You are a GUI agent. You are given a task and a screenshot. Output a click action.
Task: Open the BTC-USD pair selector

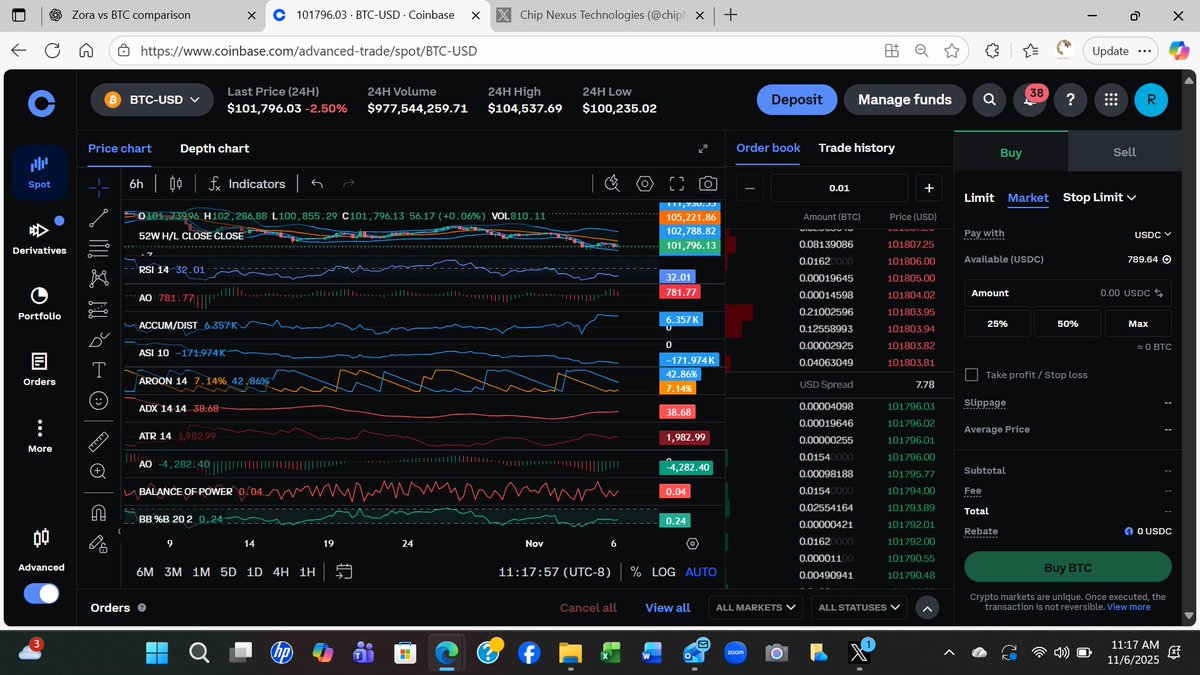tap(153, 99)
